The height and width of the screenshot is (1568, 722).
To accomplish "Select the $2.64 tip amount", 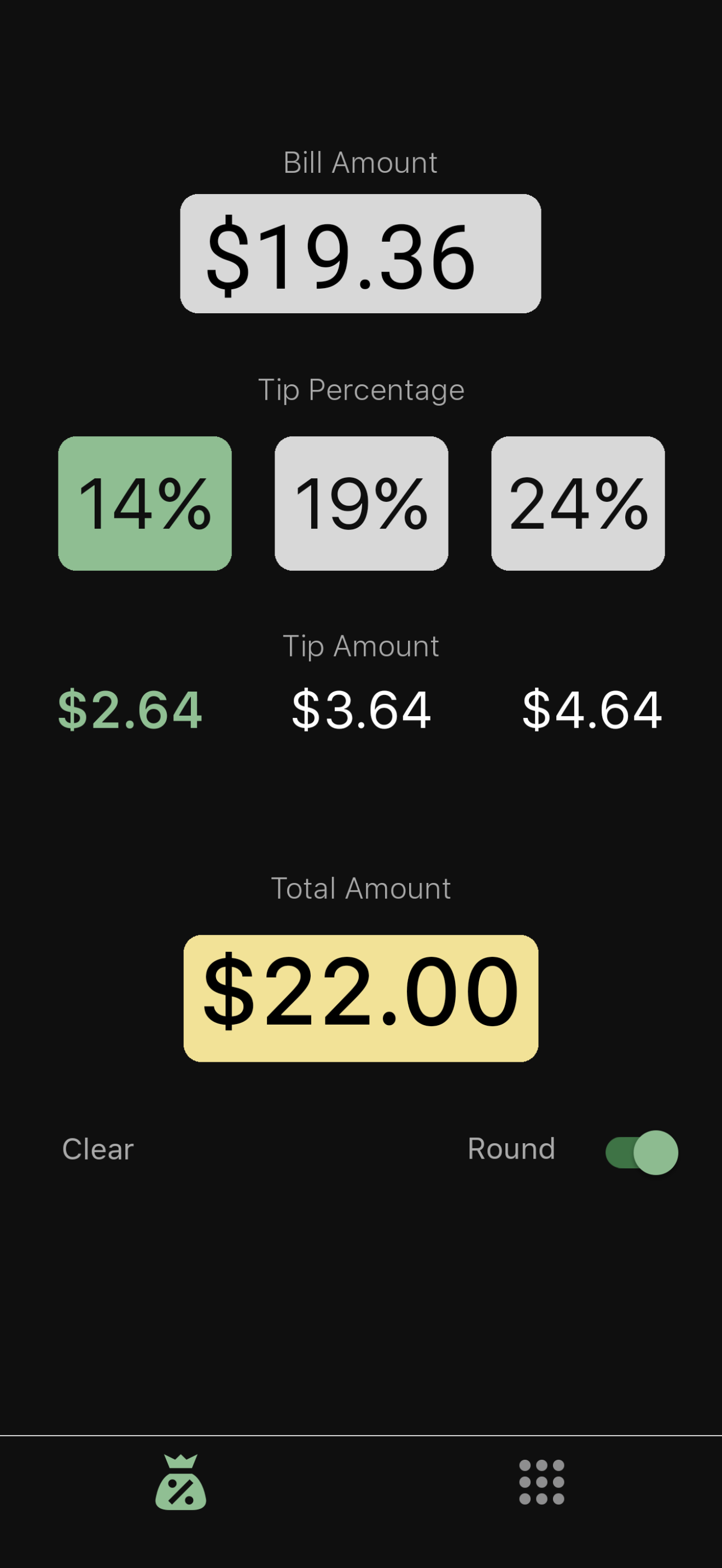I will point(130,710).
